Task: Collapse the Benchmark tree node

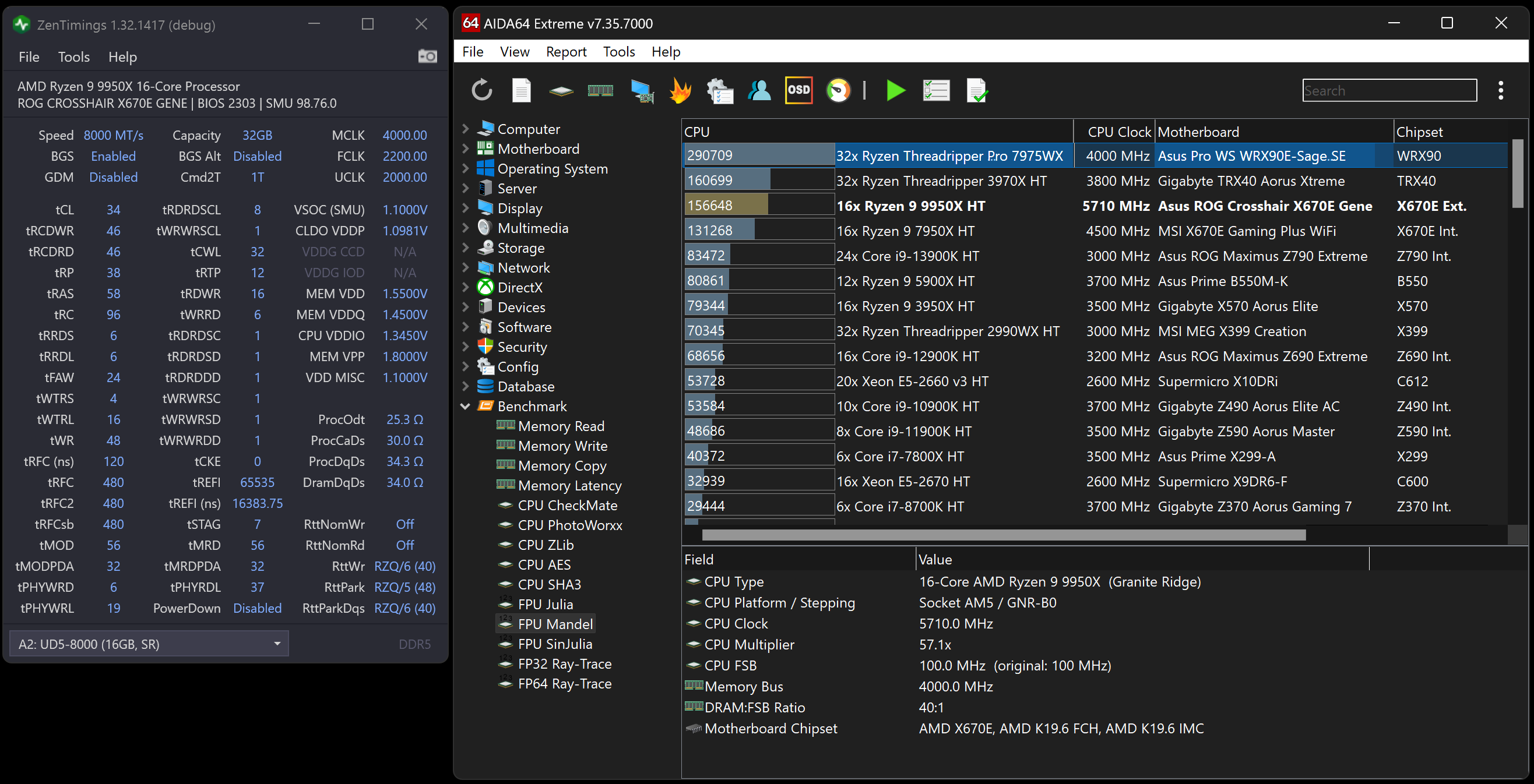Action: pos(466,406)
